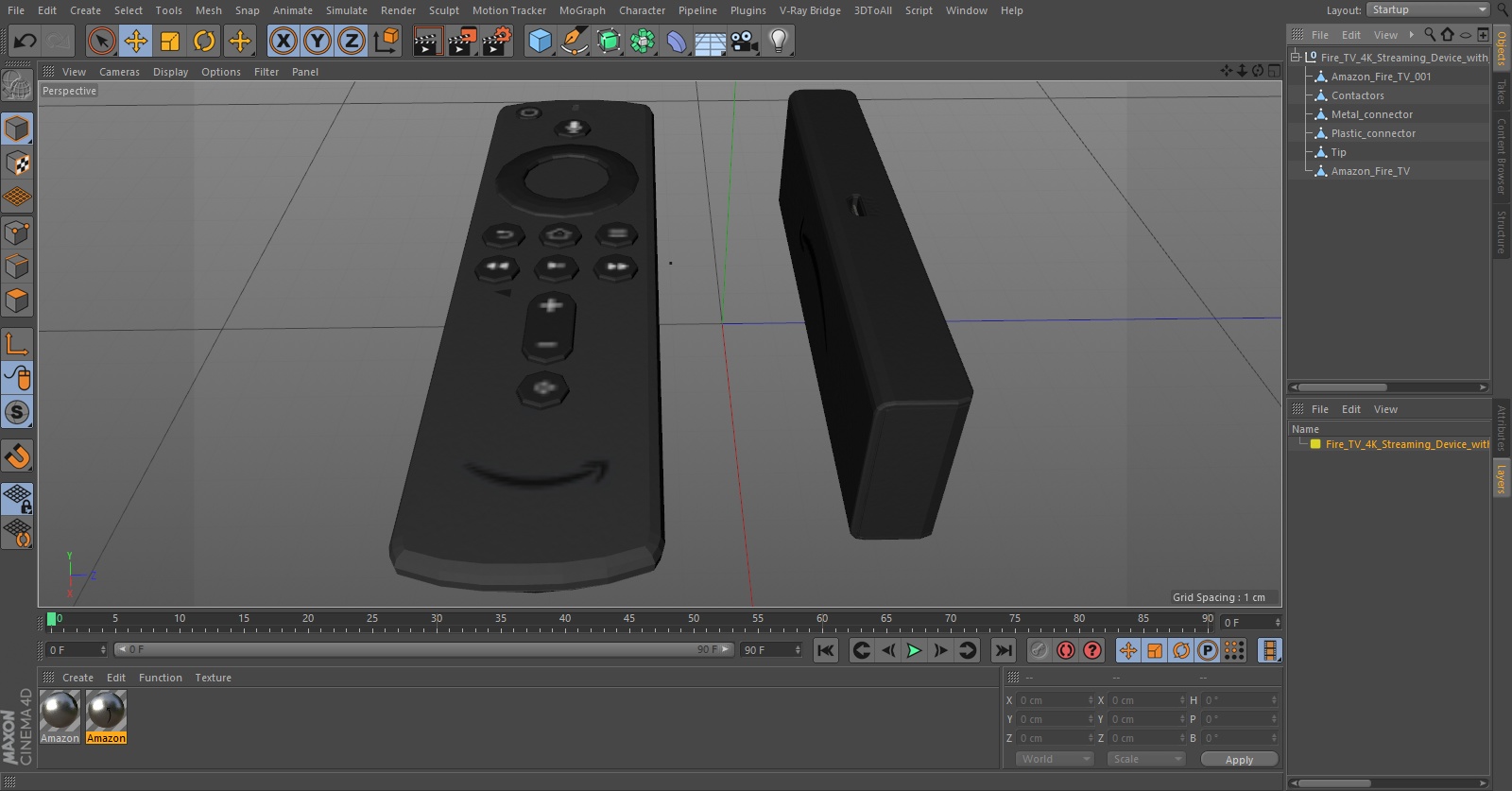1512x791 pixels.
Task: Select the Tip object
Action: pyautogui.click(x=1338, y=152)
